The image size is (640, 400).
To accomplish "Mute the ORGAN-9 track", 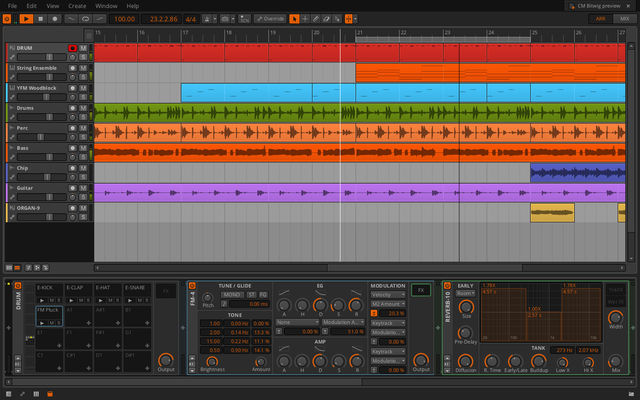I will coord(83,208).
